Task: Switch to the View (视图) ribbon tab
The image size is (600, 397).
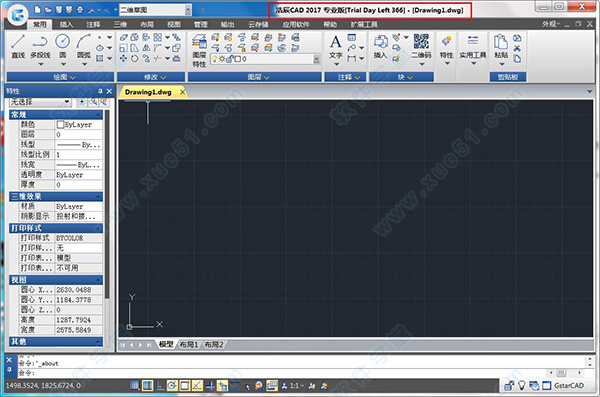Action: (173, 25)
